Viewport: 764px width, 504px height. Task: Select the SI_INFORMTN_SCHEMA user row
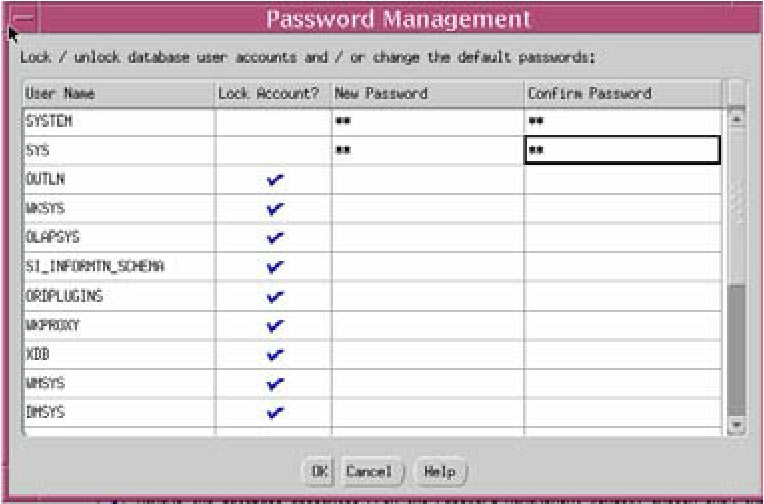click(x=118, y=268)
